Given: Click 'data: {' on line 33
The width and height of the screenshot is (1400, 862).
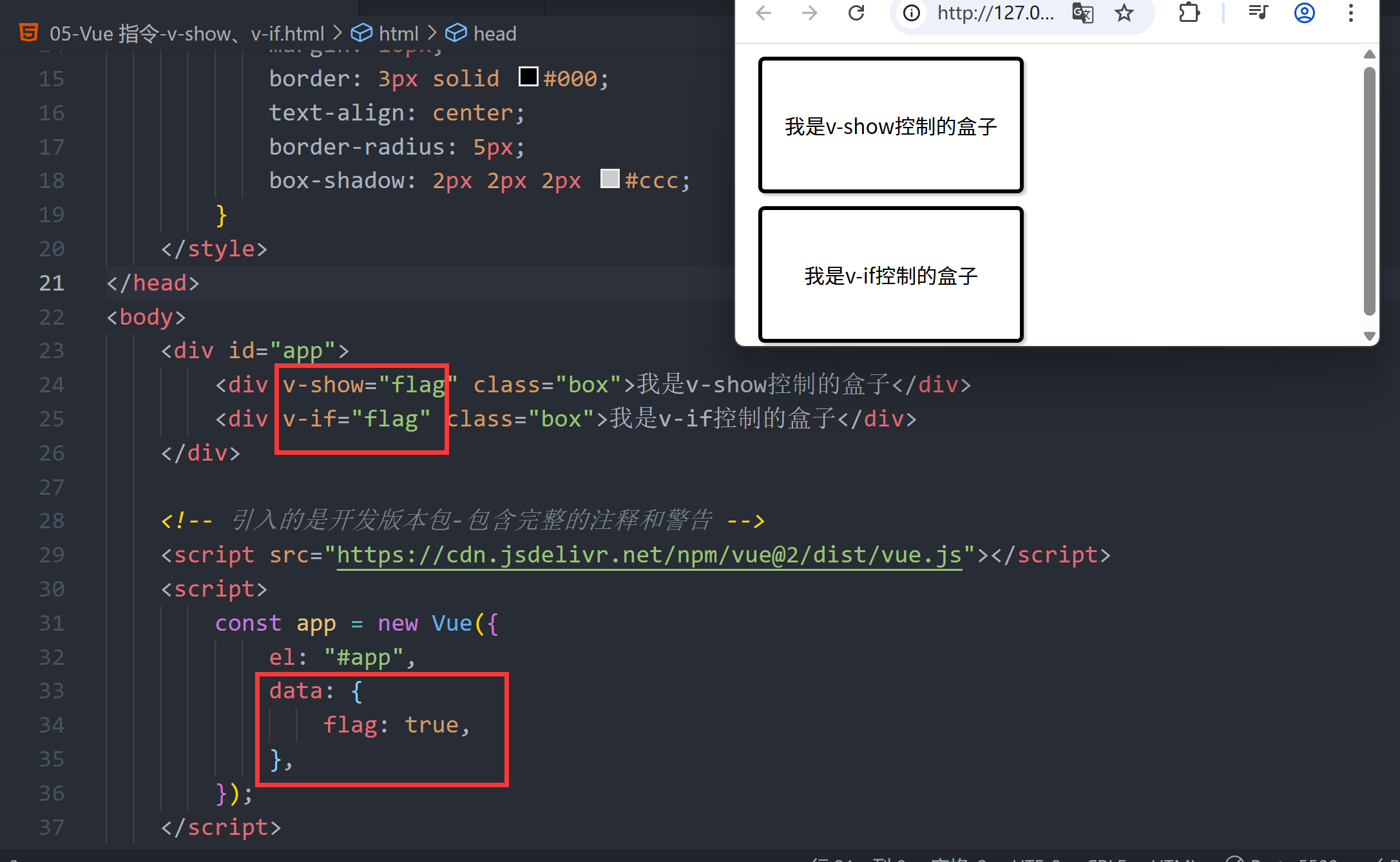Looking at the screenshot, I should 316,691.
